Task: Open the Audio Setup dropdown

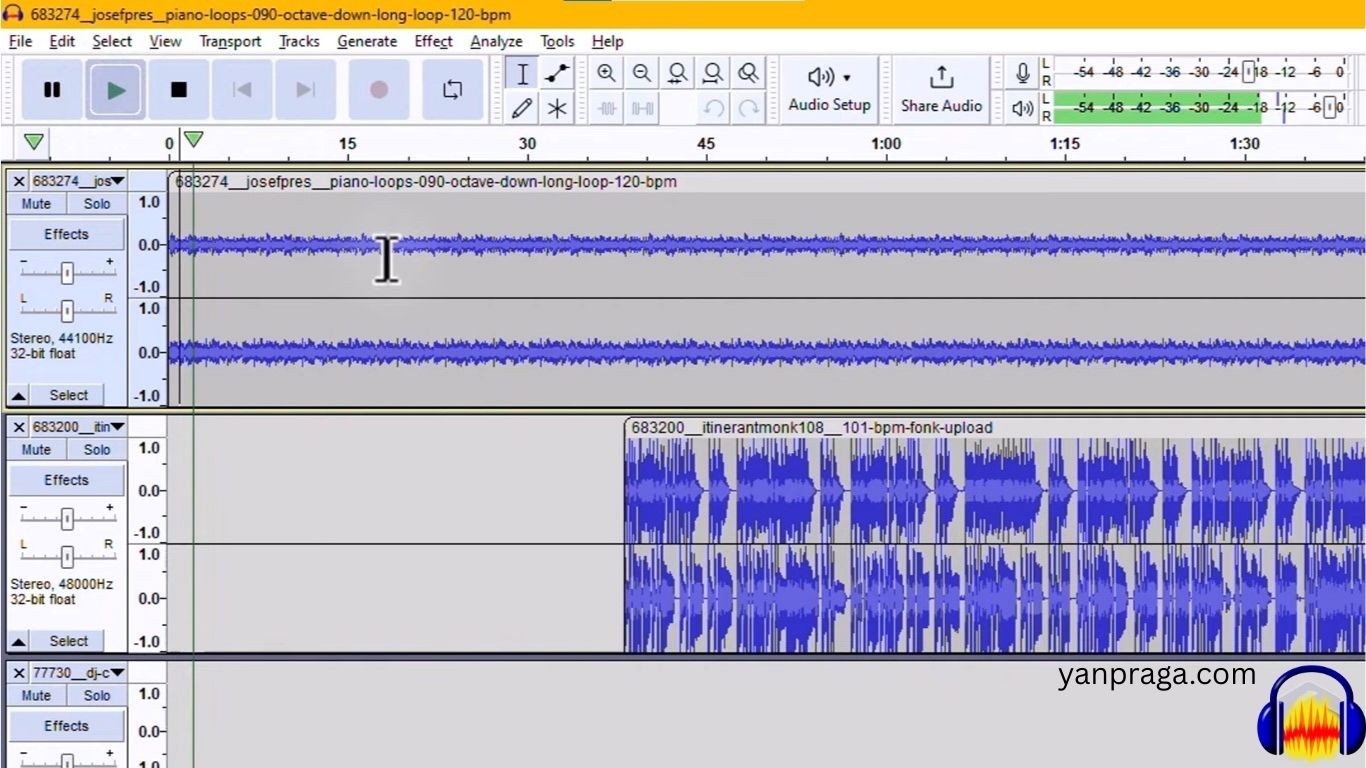Action: point(829,90)
